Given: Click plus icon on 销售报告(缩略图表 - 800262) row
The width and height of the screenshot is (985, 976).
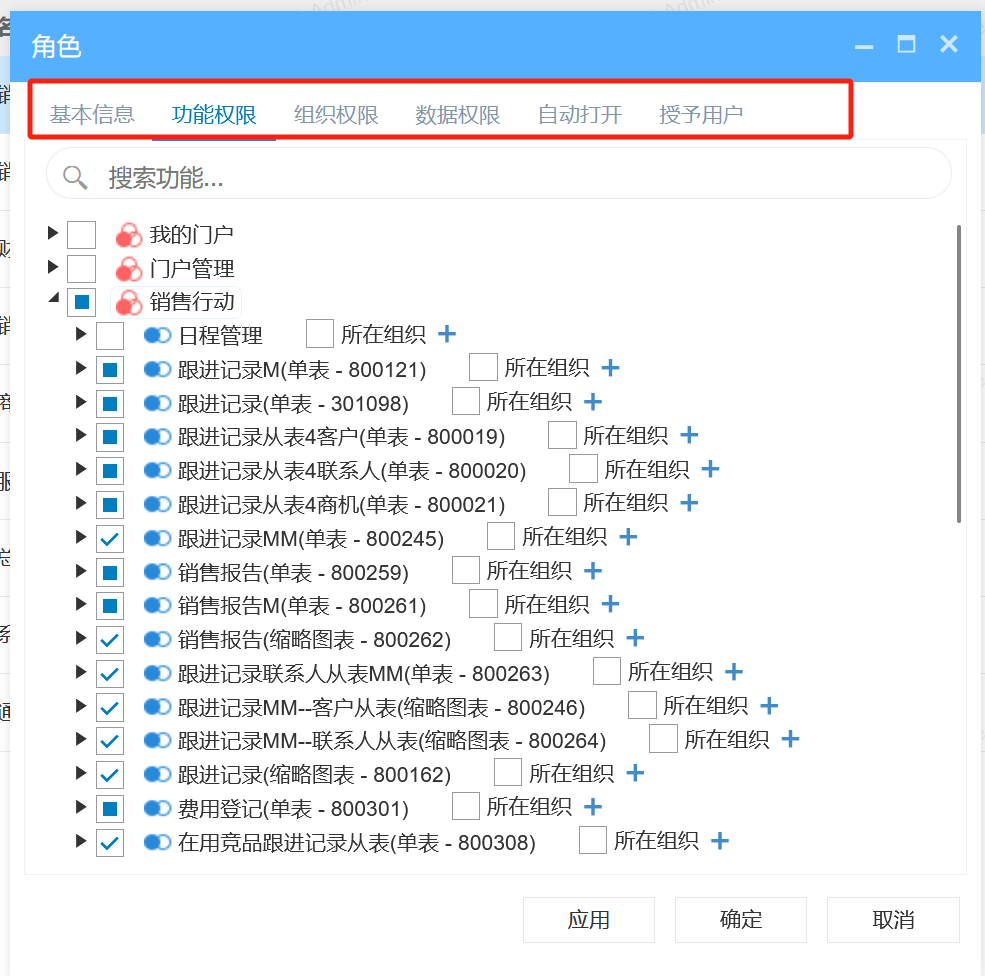Looking at the screenshot, I should coord(635,638).
